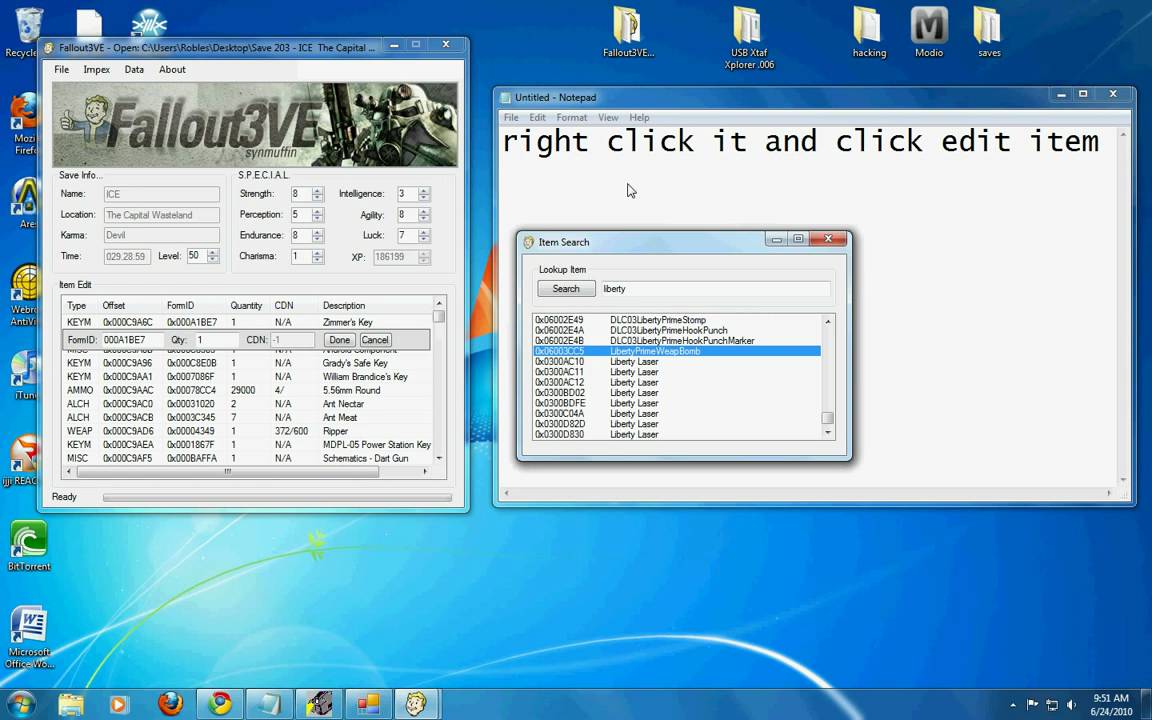Launch the Modio desktop shortcut
Image resolution: width=1152 pixels, height=720 pixels.
(929, 33)
